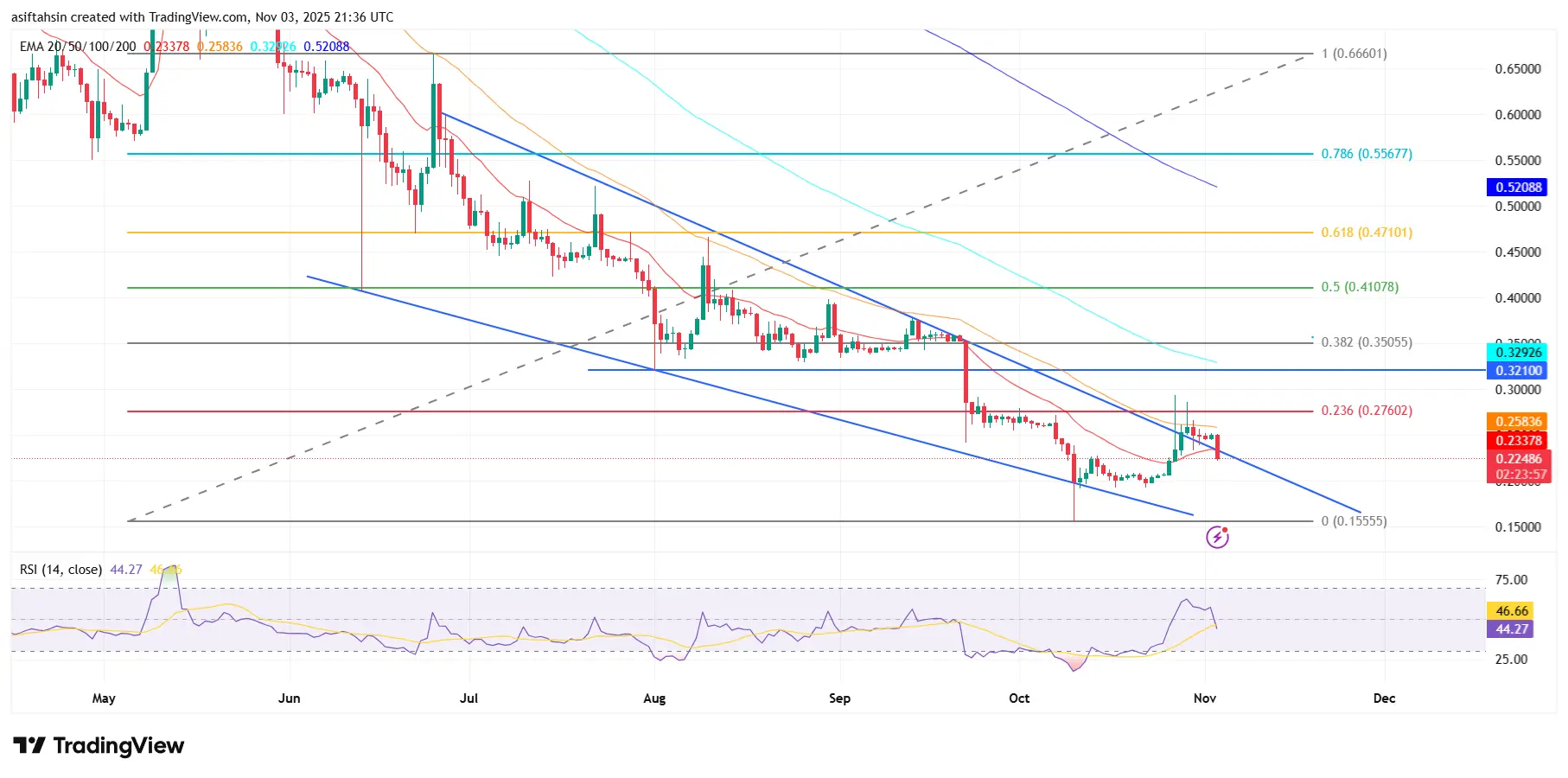This screenshot has width=1568, height=778.
Task: Click the purple lightning event icon
Action: (1217, 538)
